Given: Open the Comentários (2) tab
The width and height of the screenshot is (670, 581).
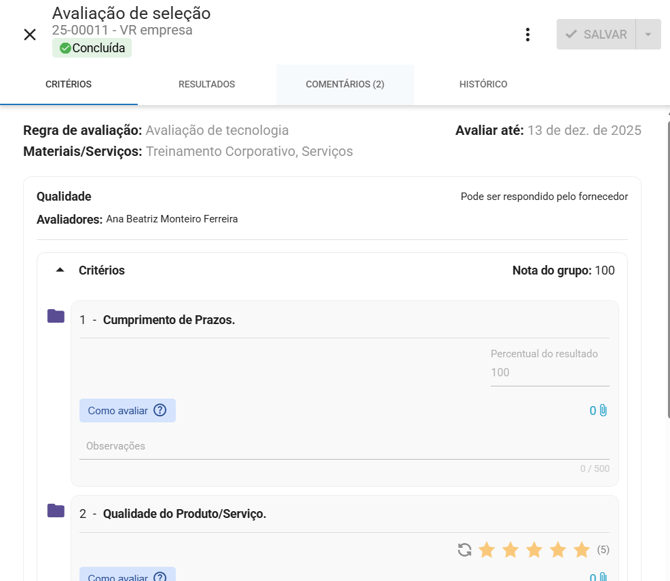Looking at the screenshot, I should click(345, 85).
